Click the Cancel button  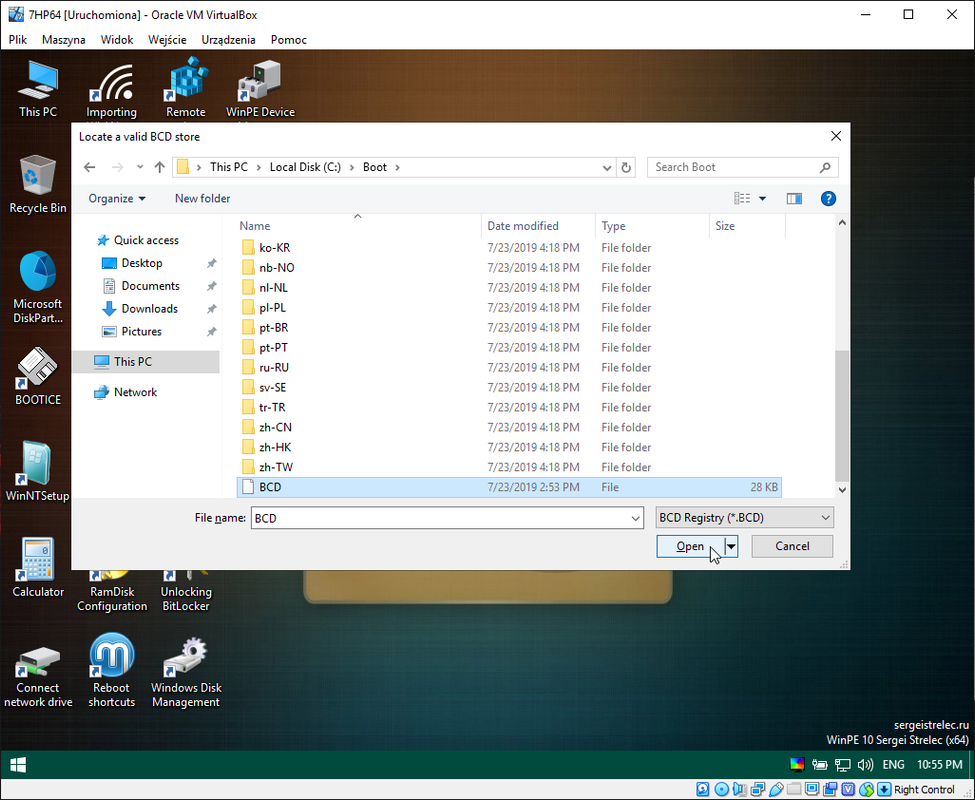(x=792, y=546)
